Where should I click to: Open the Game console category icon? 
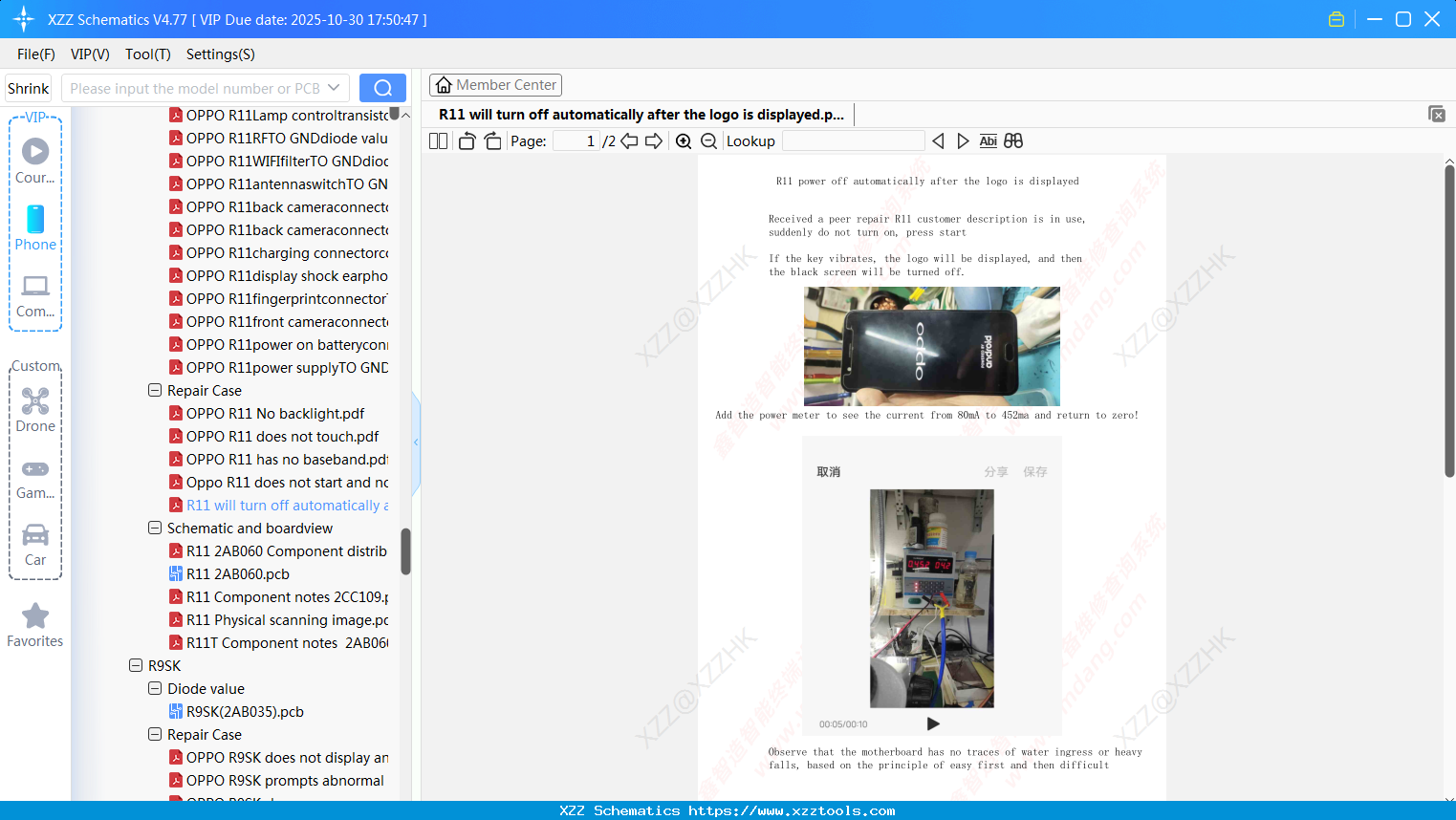[x=35, y=478]
